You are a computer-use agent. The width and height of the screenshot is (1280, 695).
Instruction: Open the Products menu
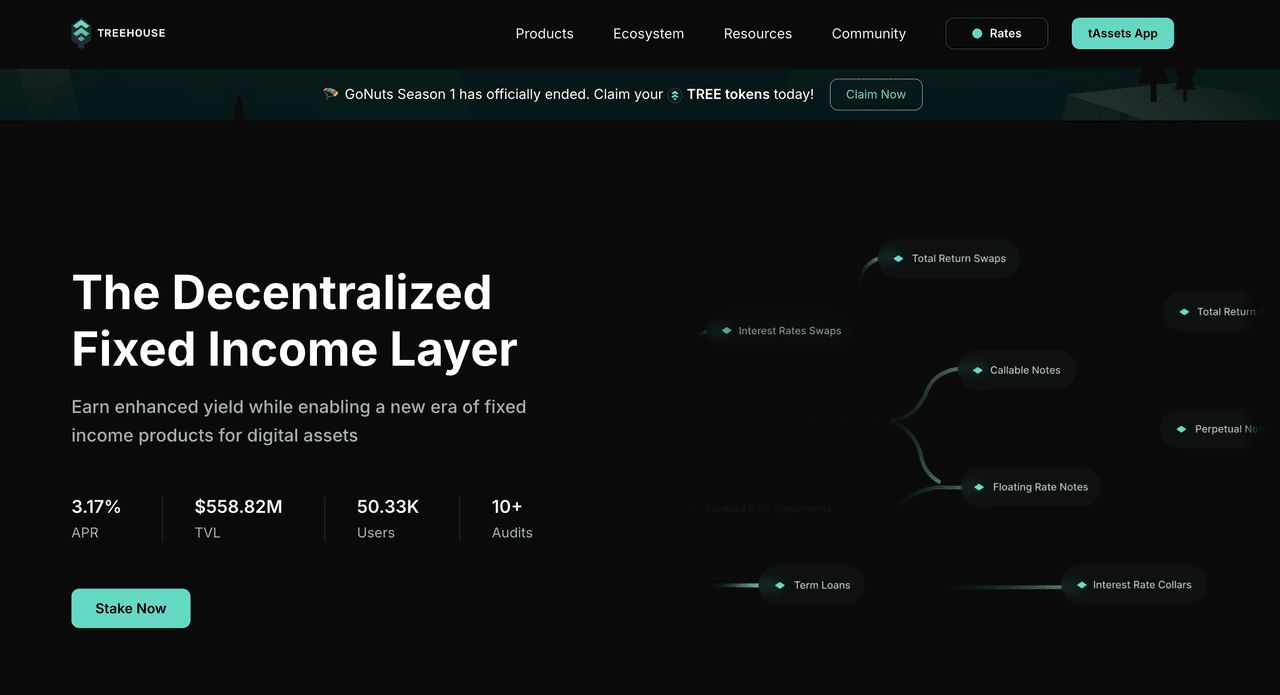(544, 33)
